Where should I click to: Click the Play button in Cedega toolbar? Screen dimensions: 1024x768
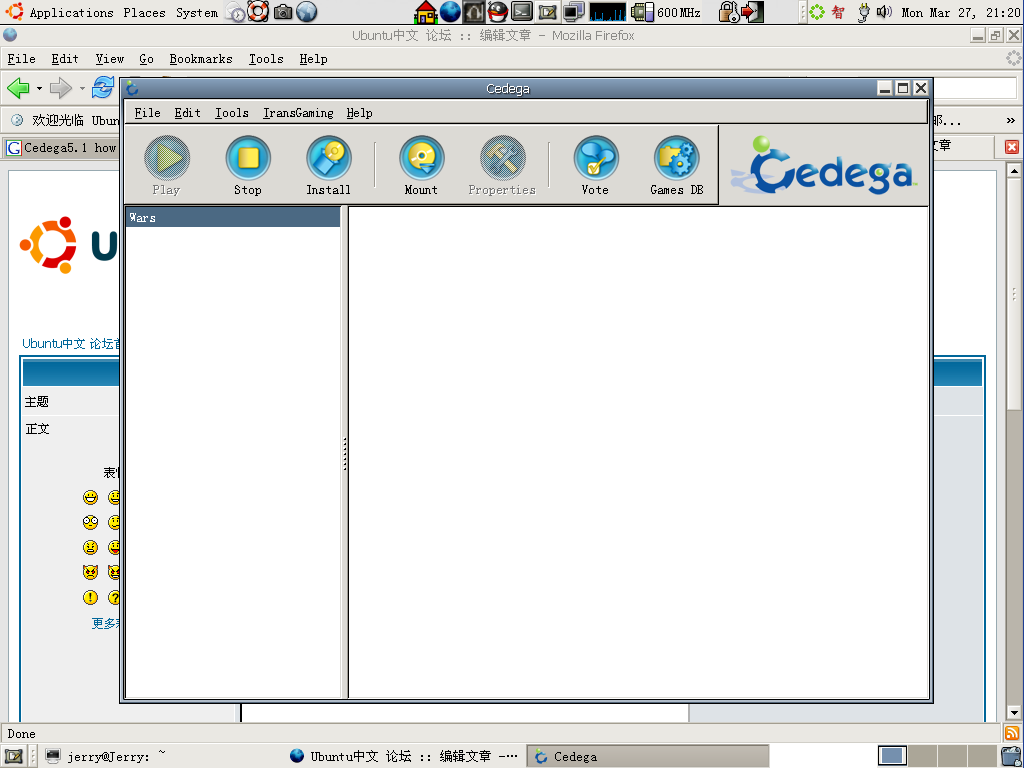point(167,165)
